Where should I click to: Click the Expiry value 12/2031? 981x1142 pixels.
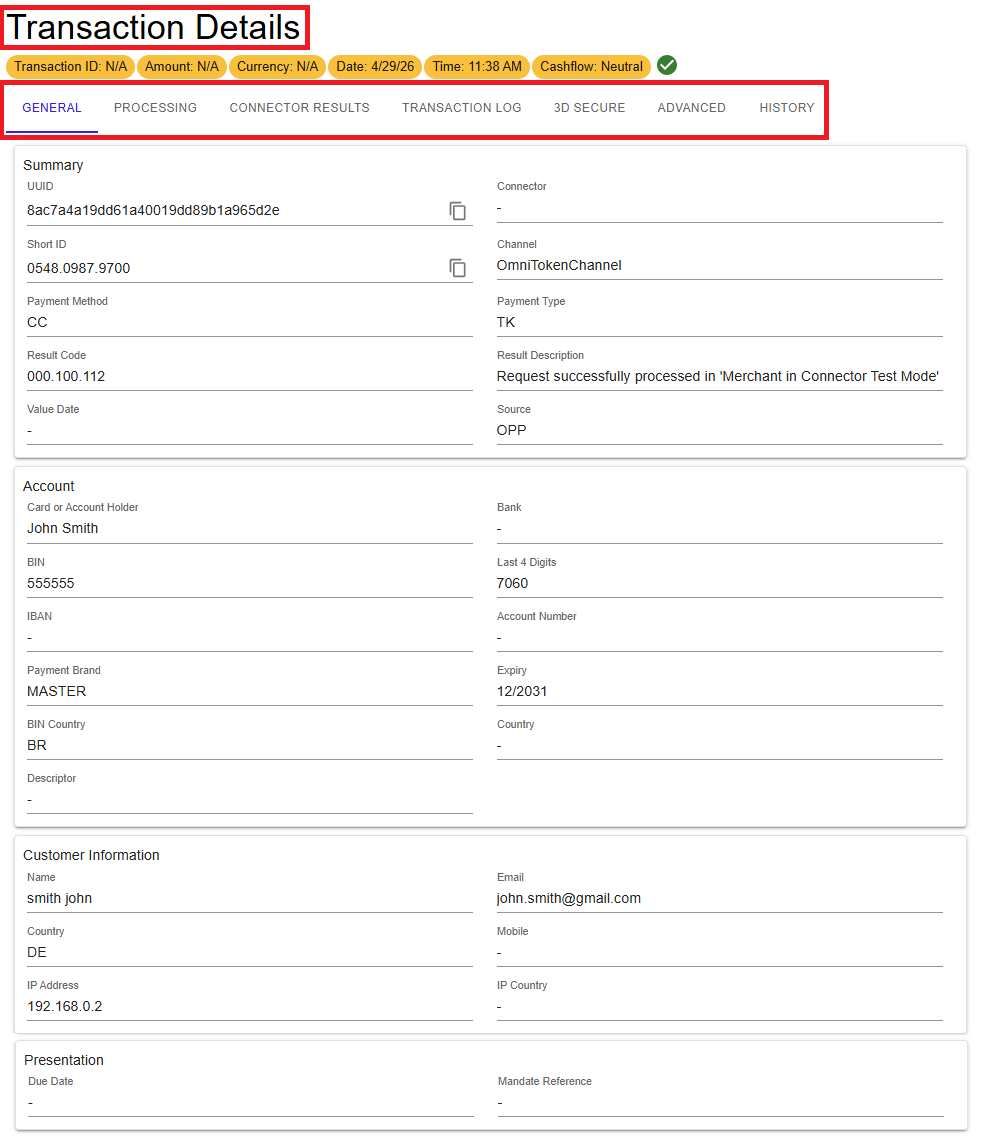pyautogui.click(x=521, y=691)
